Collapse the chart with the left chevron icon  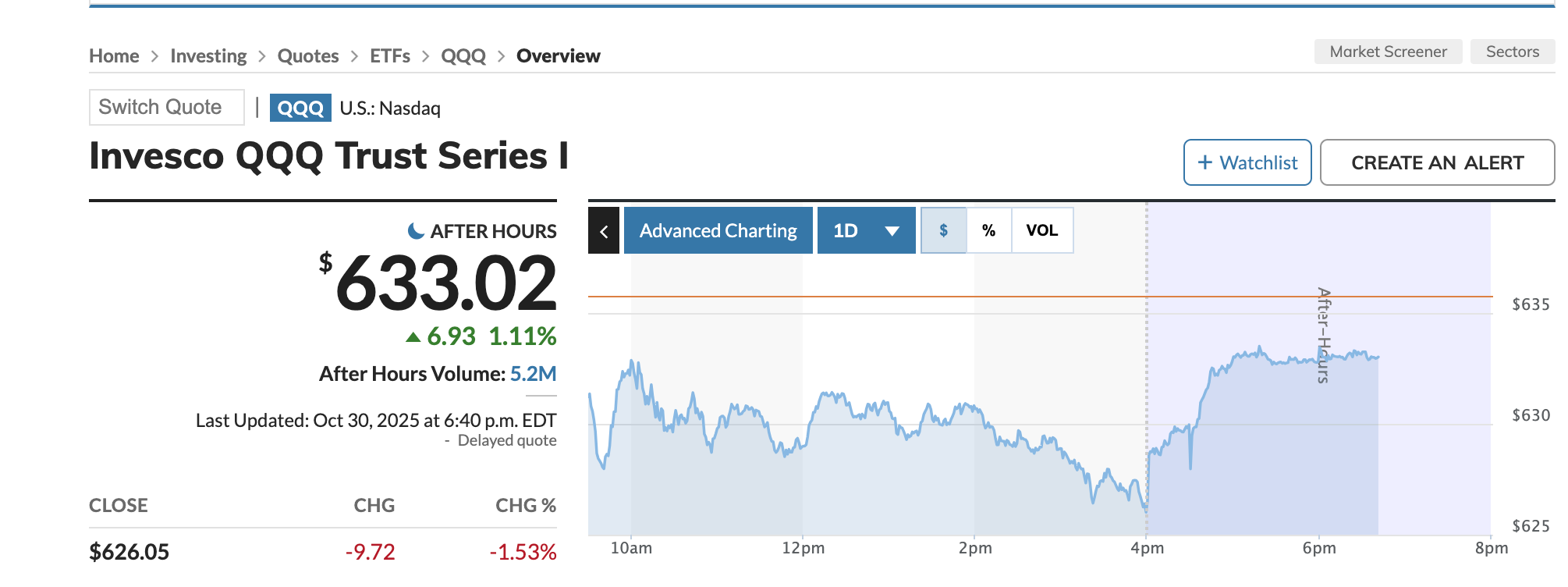click(604, 230)
